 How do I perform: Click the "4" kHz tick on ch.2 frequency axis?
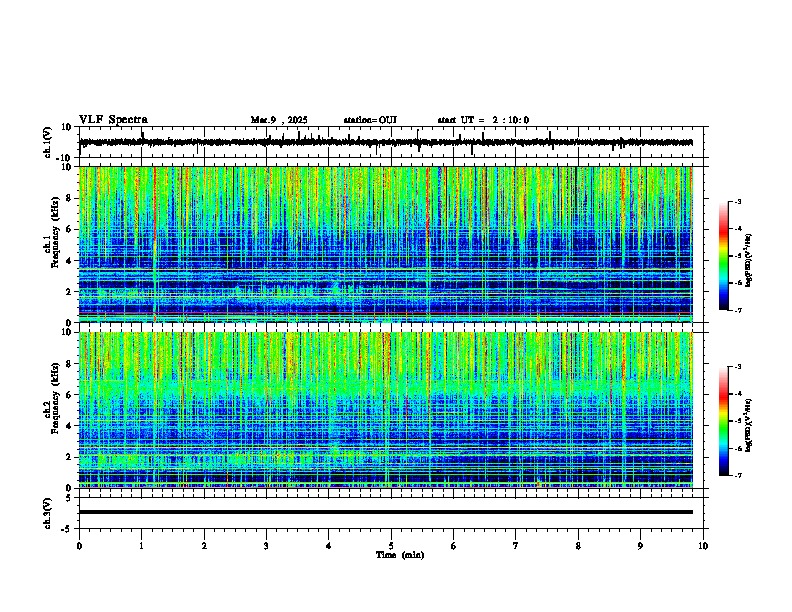pos(69,426)
